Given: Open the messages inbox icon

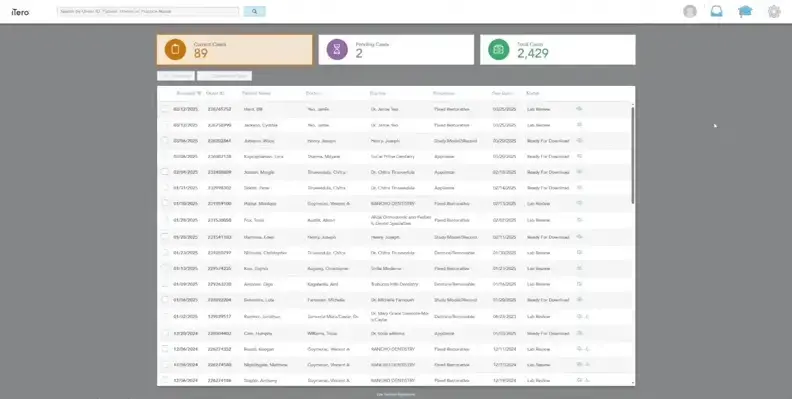Looking at the screenshot, I should click(716, 11).
